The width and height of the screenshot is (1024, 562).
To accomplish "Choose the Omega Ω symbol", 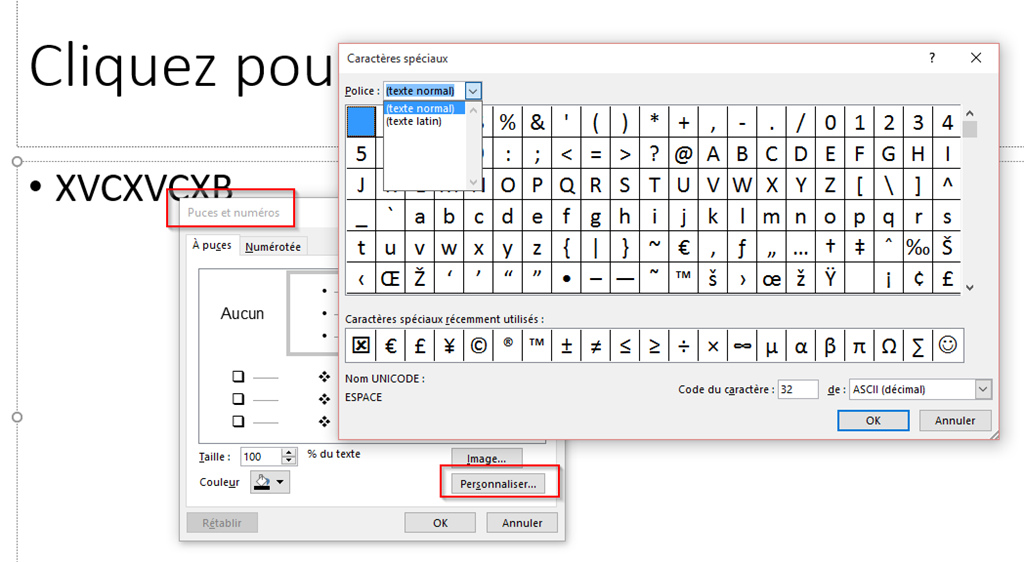I will coord(889,345).
